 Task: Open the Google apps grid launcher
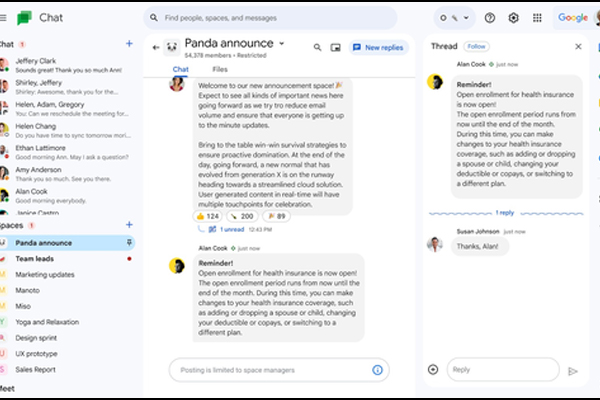[x=538, y=18]
